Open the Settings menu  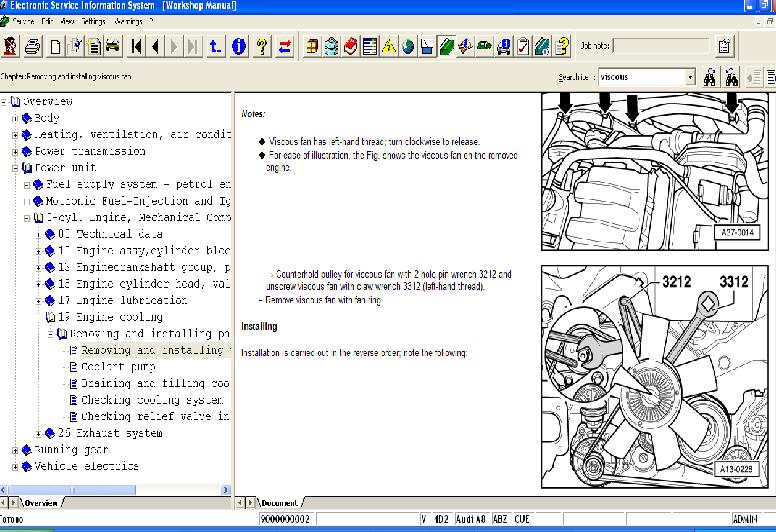93,20
